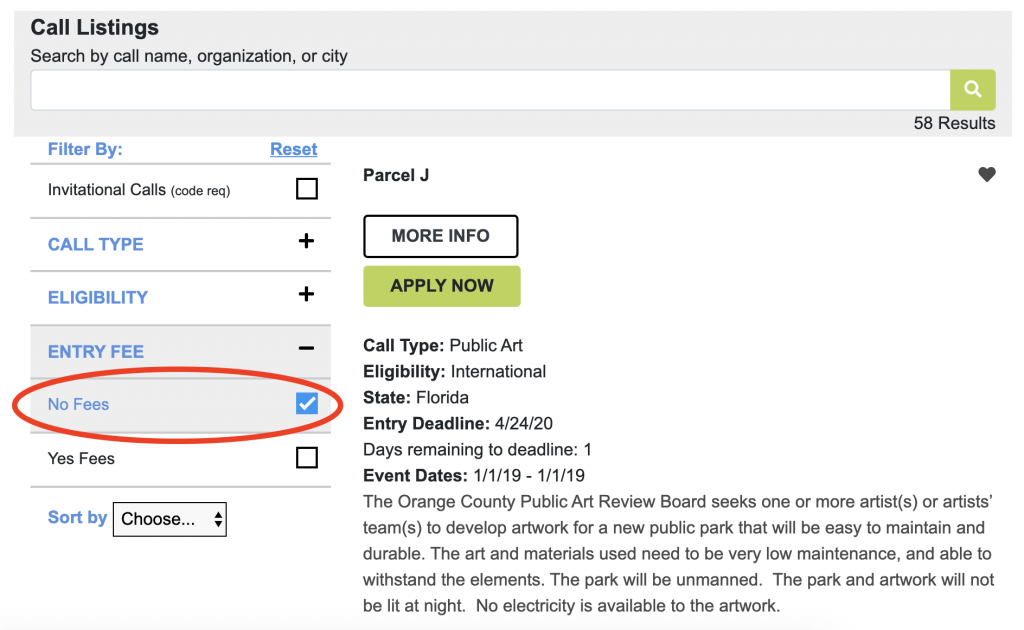The width and height of the screenshot is (1024, 630).
Task: Favorite Parcel J with the heart icon
Action: (986, 175)
